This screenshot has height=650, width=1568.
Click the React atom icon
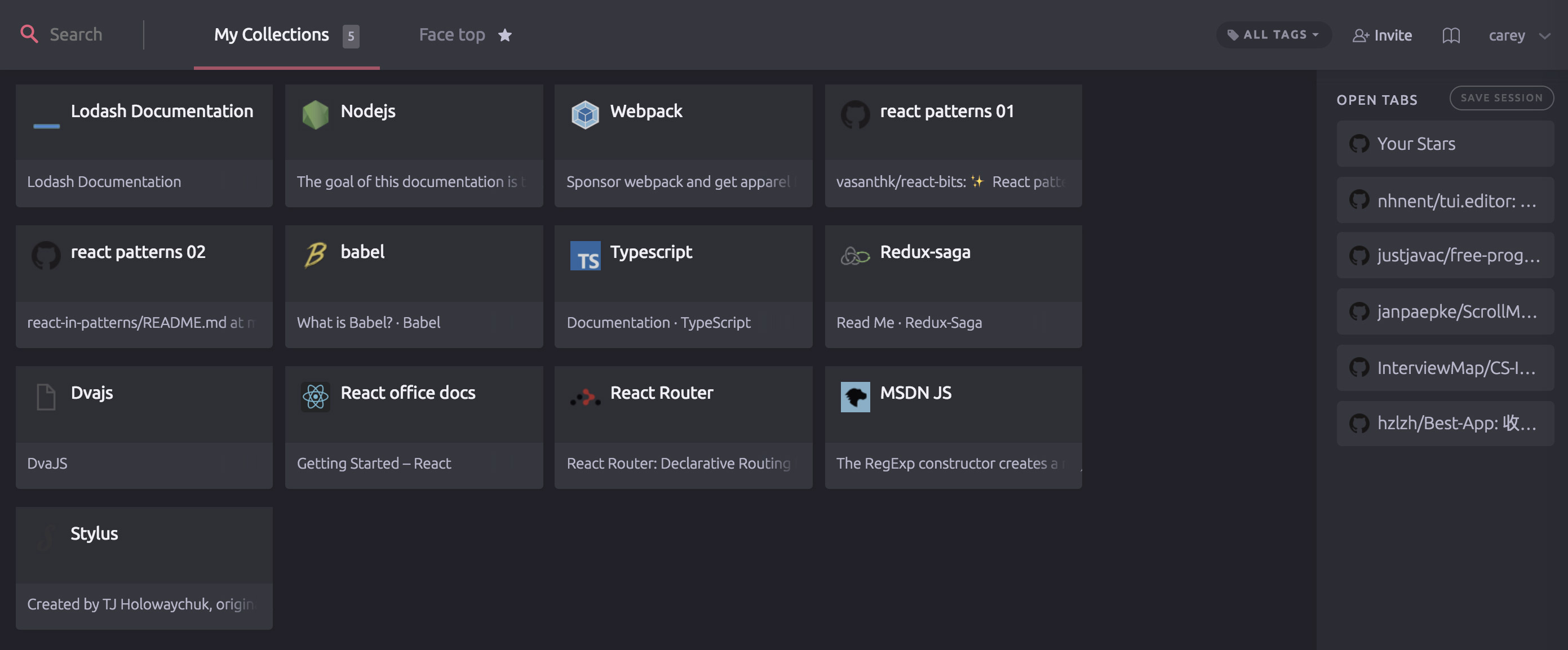[315, 397]
